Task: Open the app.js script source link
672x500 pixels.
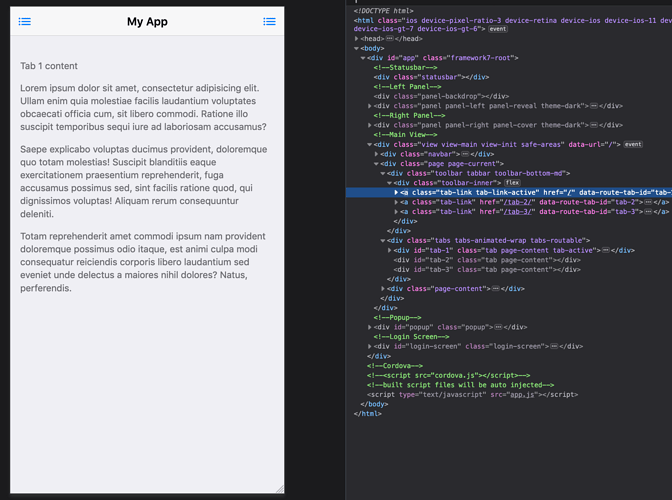Action: point(521,395)
